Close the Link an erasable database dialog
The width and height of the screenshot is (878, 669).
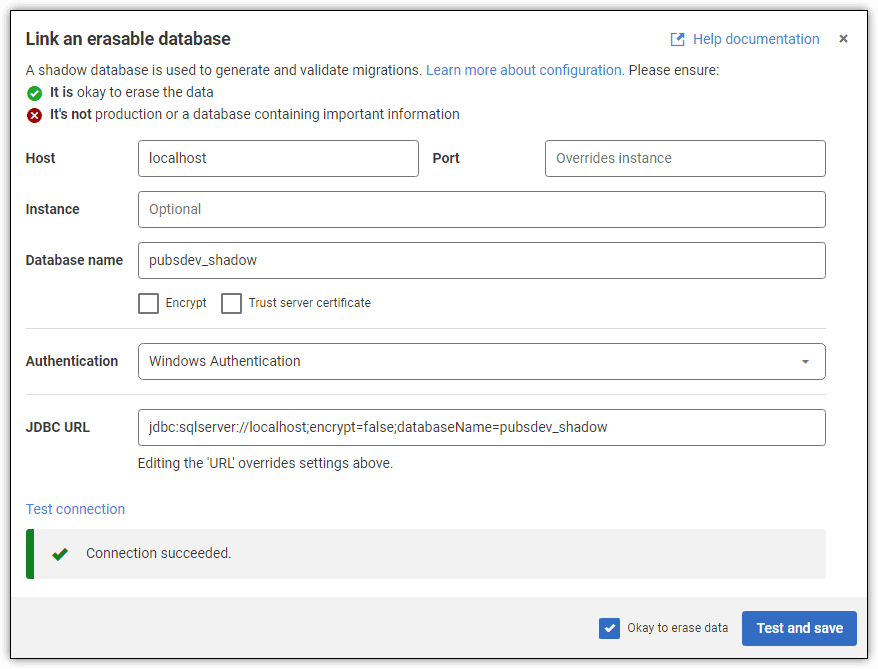tap(843, 39)
